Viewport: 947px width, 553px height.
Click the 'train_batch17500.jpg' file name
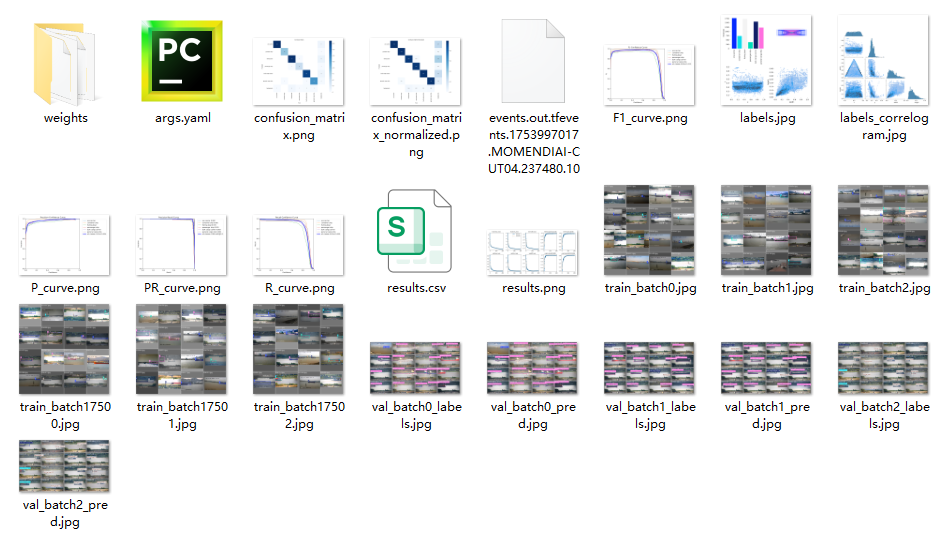point(65,415)
